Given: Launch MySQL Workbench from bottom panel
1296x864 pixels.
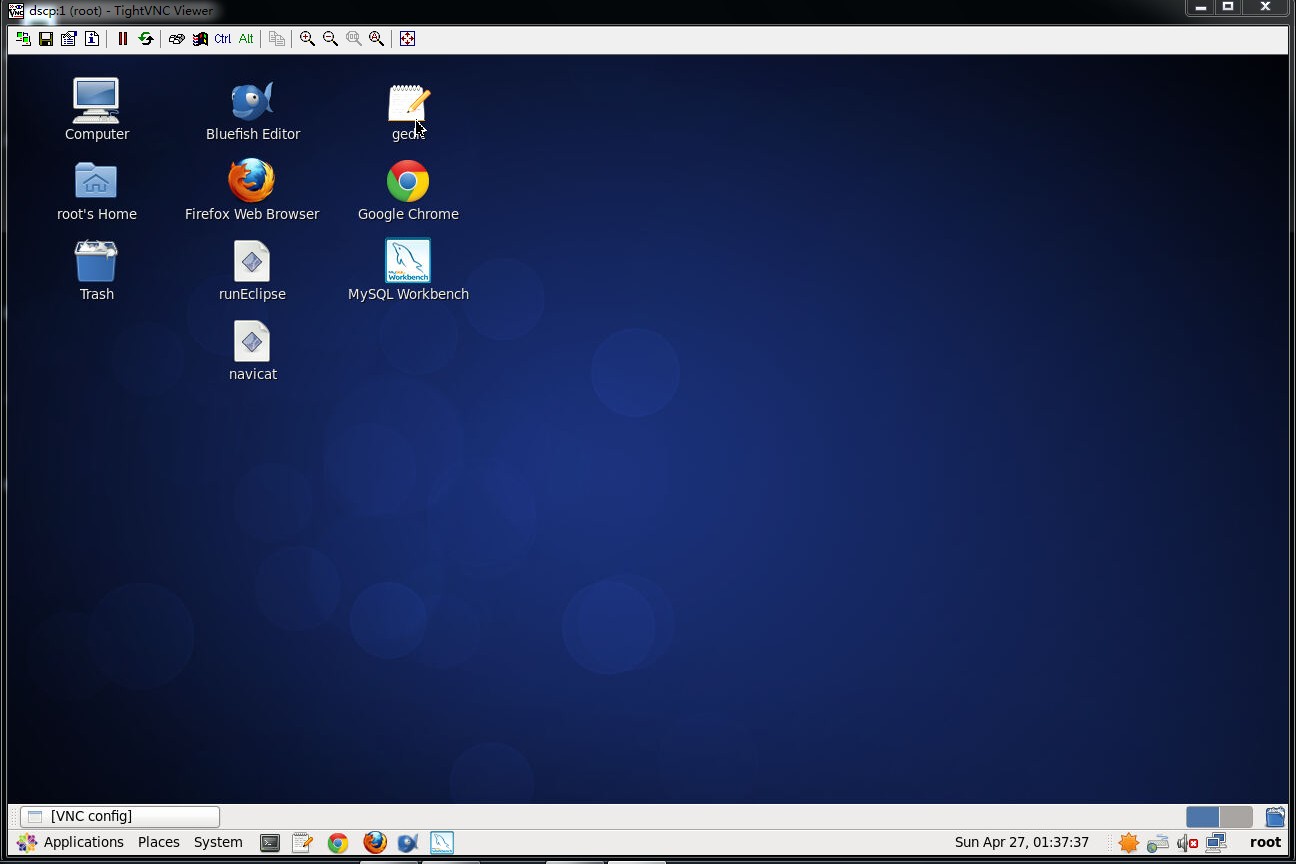Looking at the screenshot, I should 442,843.
